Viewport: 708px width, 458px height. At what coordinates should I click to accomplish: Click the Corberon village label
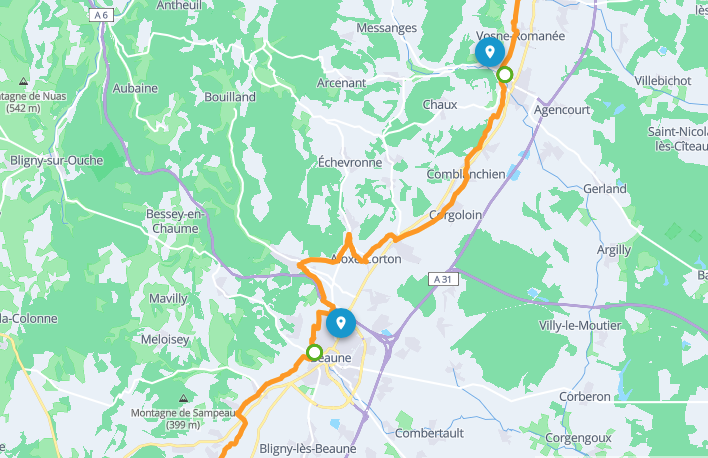[585, 397]
